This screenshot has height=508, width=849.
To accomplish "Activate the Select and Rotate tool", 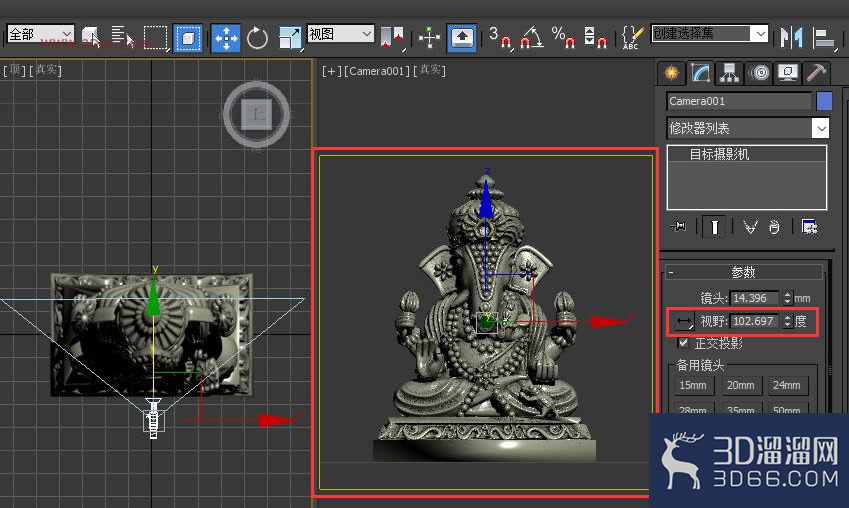I will coord(257,38).
